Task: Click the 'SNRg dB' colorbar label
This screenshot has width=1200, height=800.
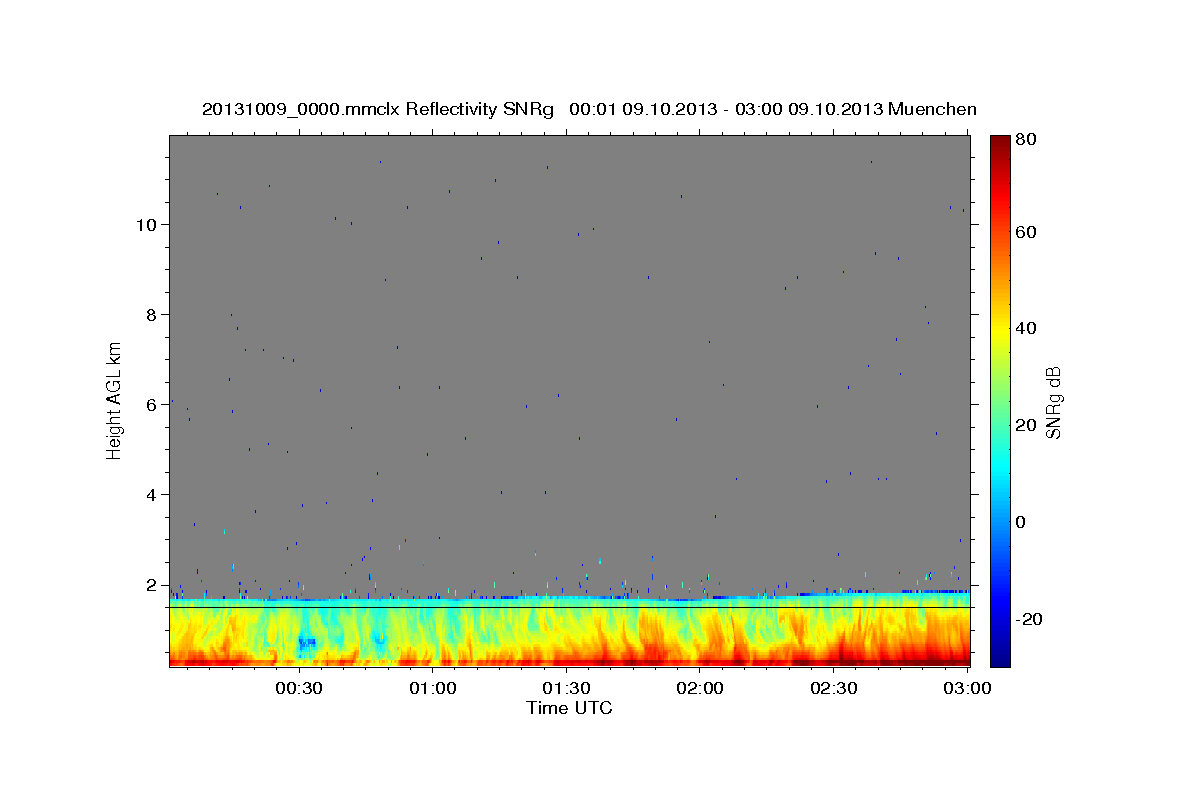Action: tap(1053, 403)
